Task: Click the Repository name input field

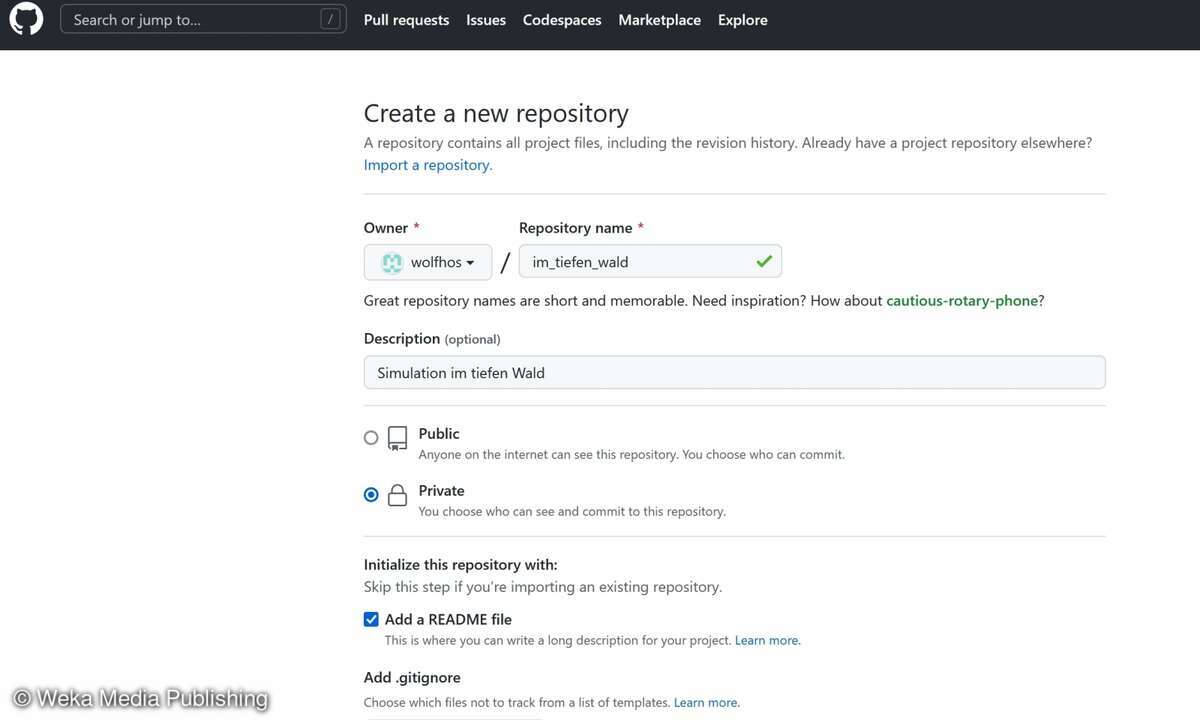Action: 650,262
